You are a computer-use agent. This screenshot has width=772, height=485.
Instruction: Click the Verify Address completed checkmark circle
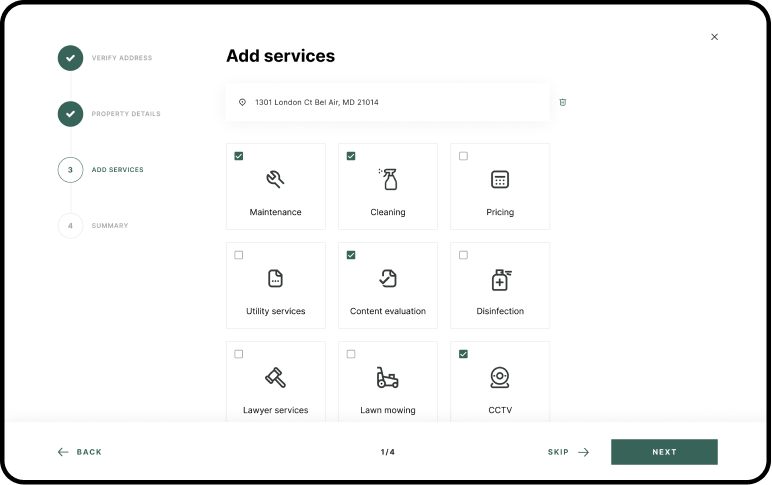[70, 58]
